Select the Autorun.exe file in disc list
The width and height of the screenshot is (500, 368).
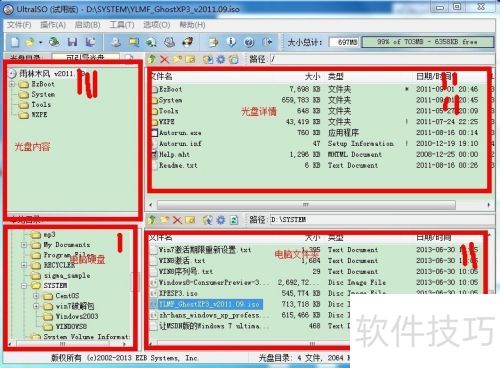[180, 133]
